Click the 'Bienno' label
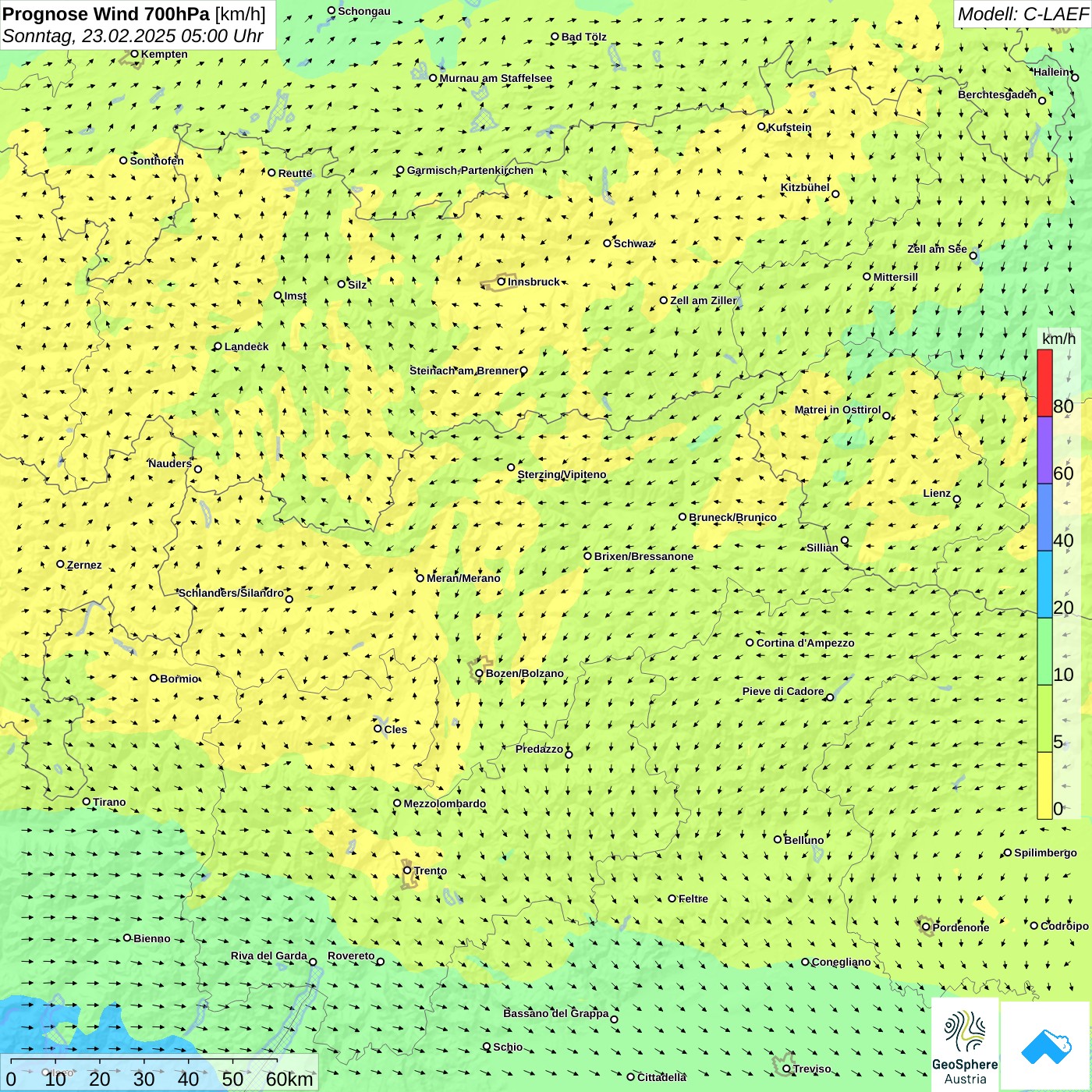The height and width of the screenshot is (1092, 1092). pos(151,938)
